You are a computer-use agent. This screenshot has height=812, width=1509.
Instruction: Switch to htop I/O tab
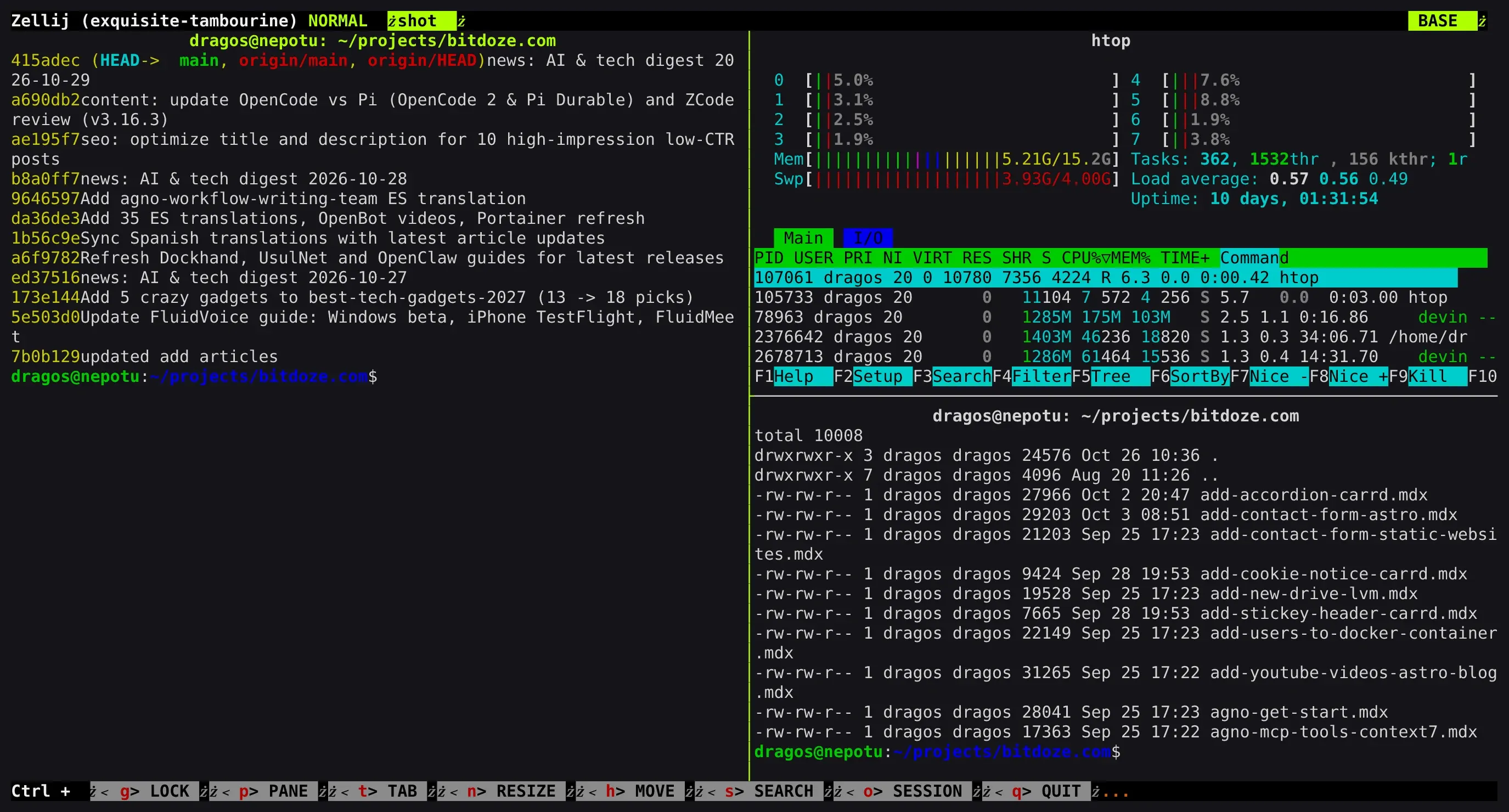pyautogui.click(x=868, y=238)
